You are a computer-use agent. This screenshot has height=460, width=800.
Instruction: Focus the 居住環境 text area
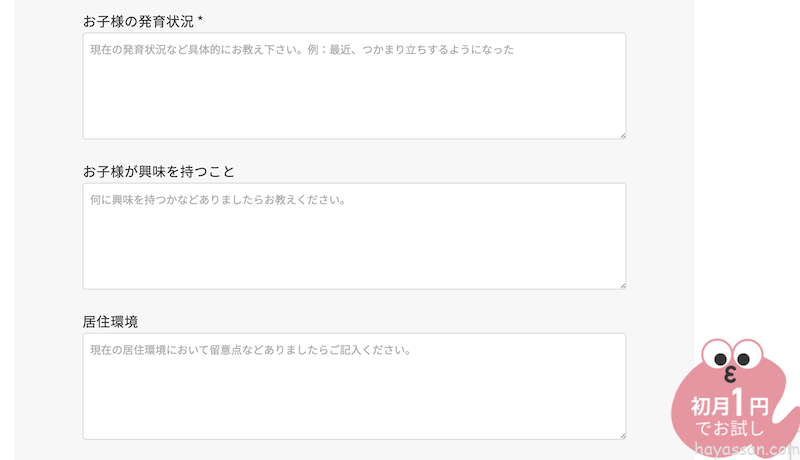point(354,395)
